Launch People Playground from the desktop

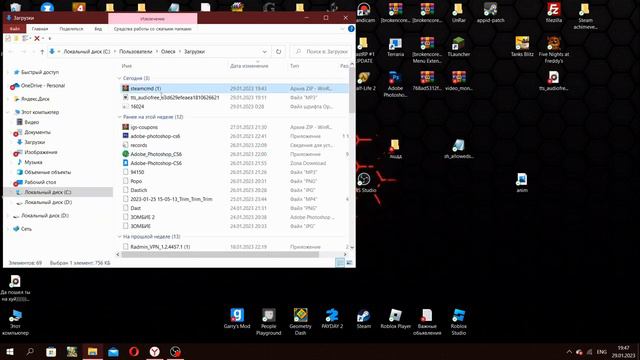point(268,322)
